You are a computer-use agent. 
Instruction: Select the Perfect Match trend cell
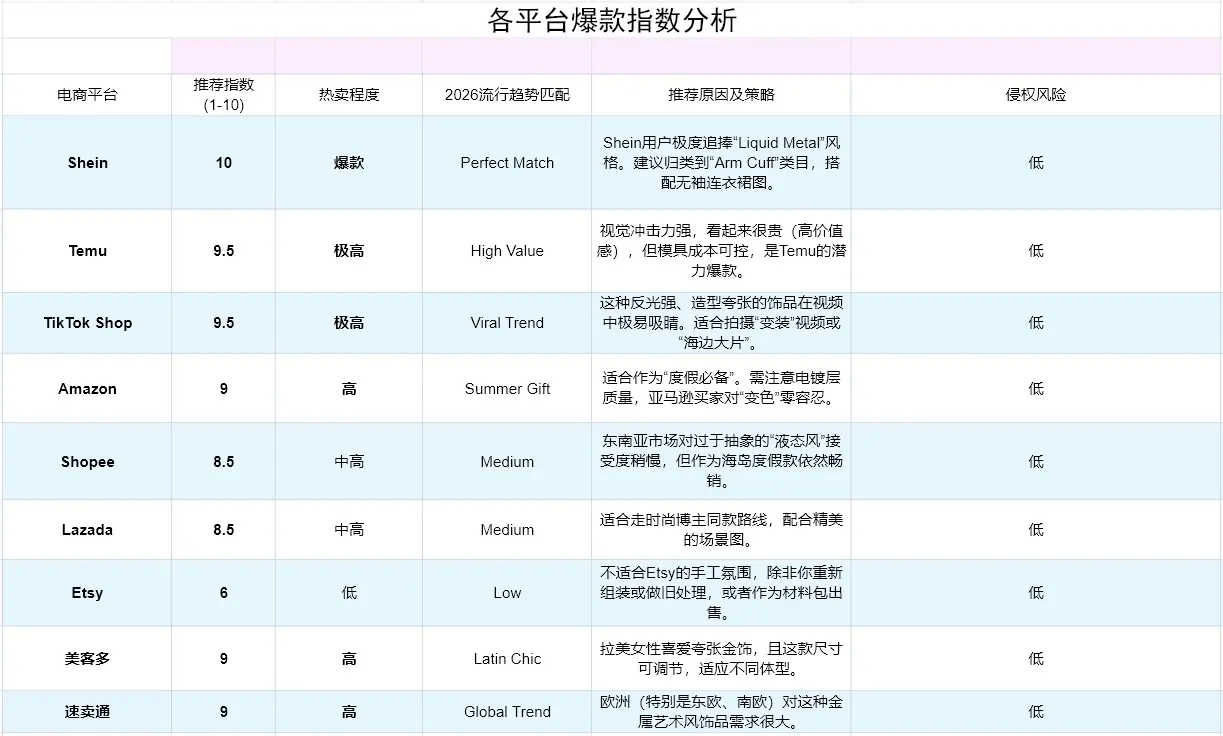coord(507,163)
